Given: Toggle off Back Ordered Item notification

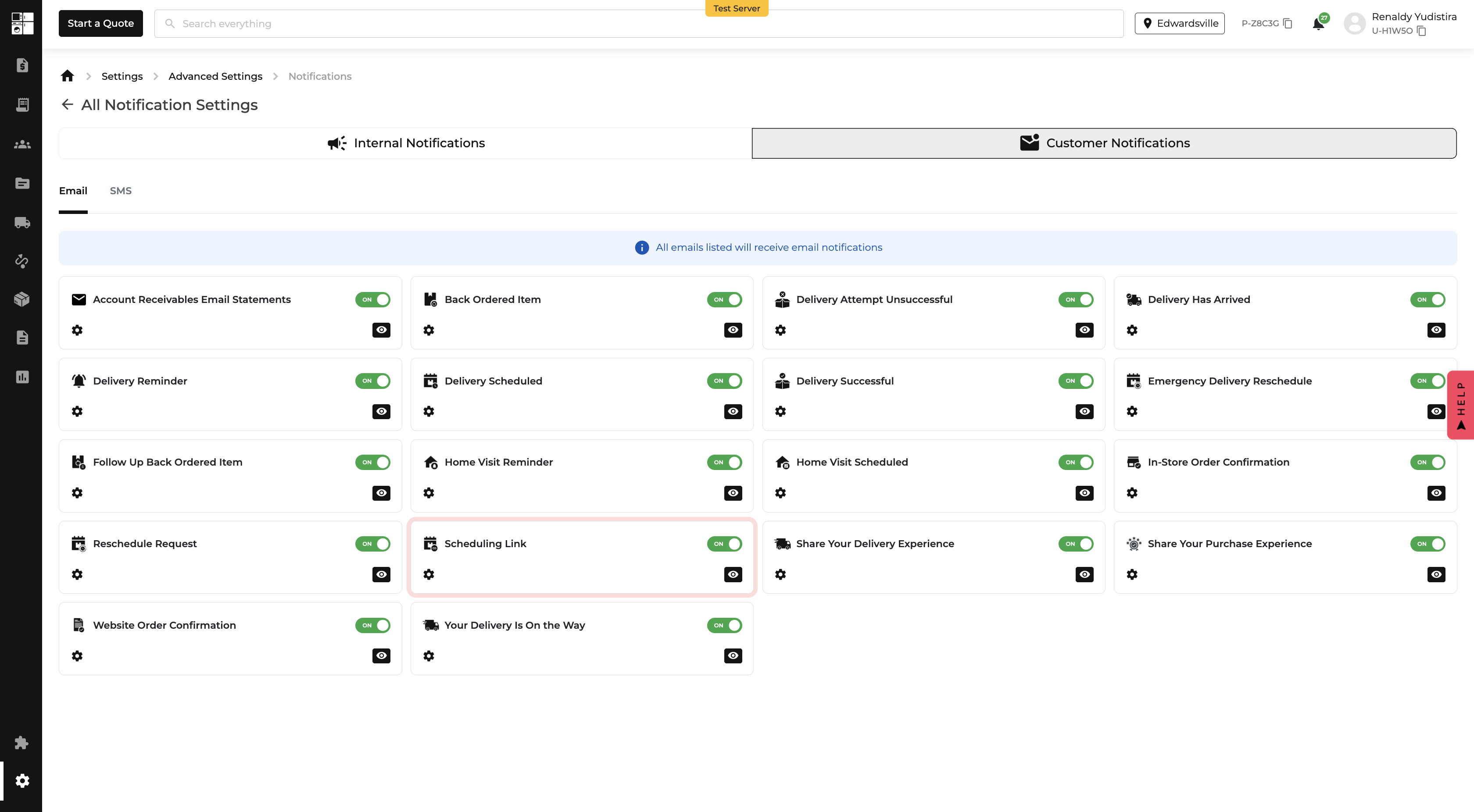Looking at the screenshot, I should [x=724, y=299].
